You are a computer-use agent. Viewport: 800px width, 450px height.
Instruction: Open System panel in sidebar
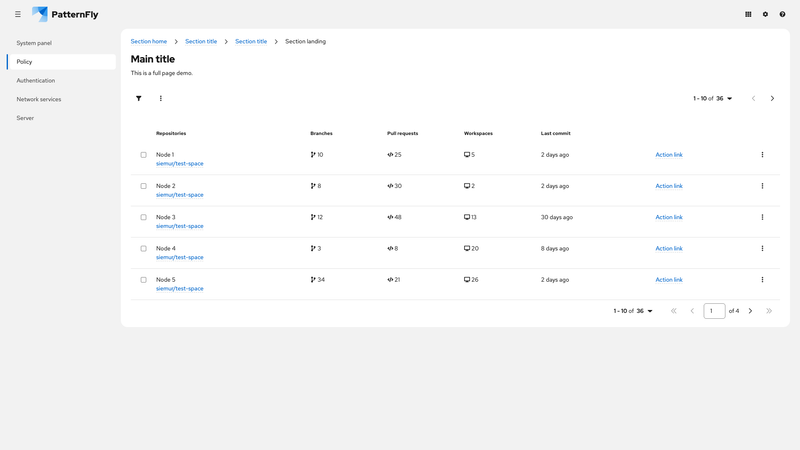pyautogui.click(x=34, y=43)
